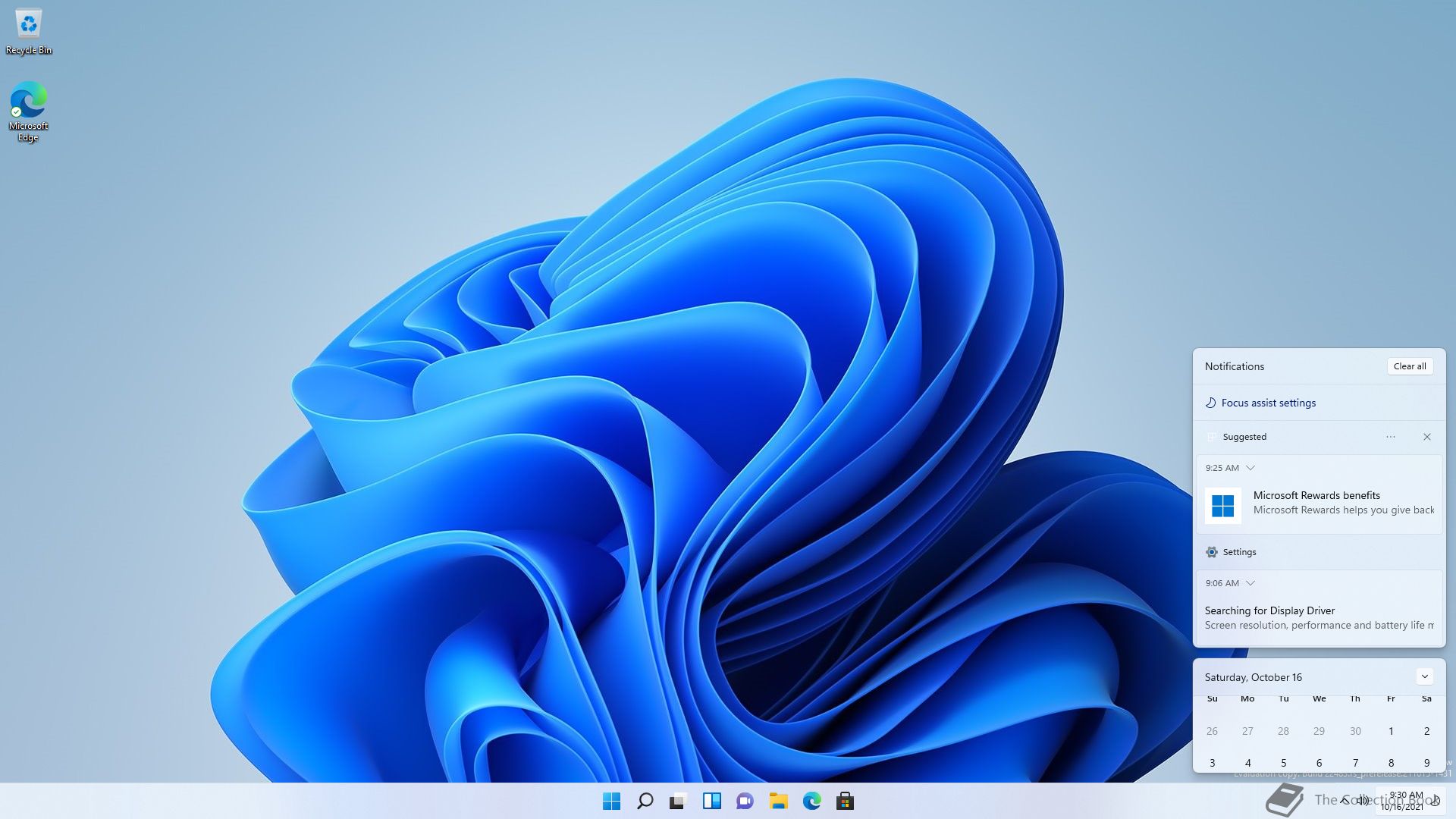
Task: Select calendar day 6
Action: 1319,763
